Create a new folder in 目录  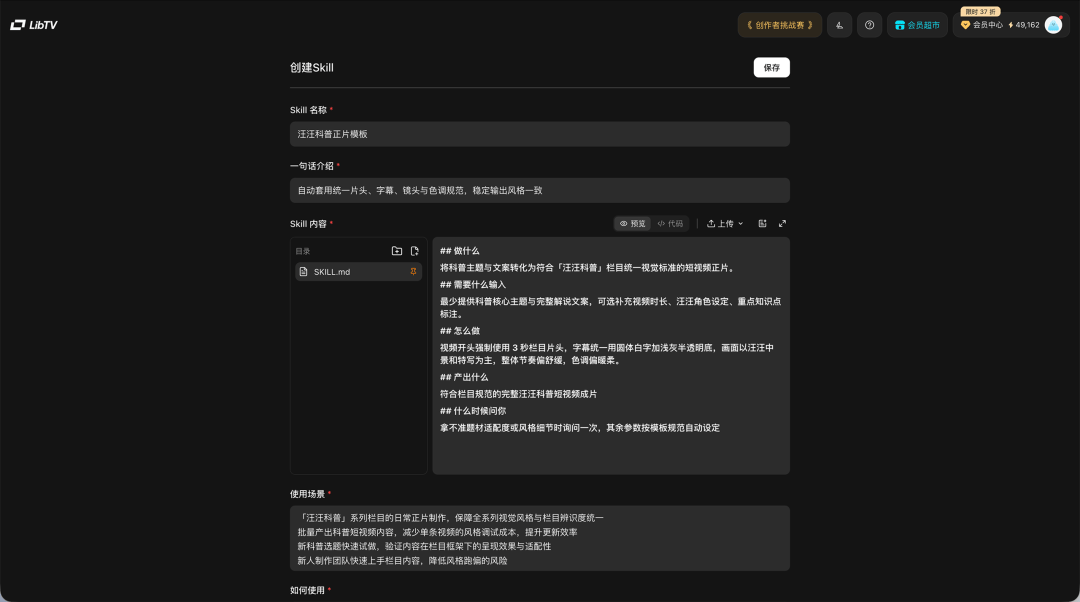point(397,251)
